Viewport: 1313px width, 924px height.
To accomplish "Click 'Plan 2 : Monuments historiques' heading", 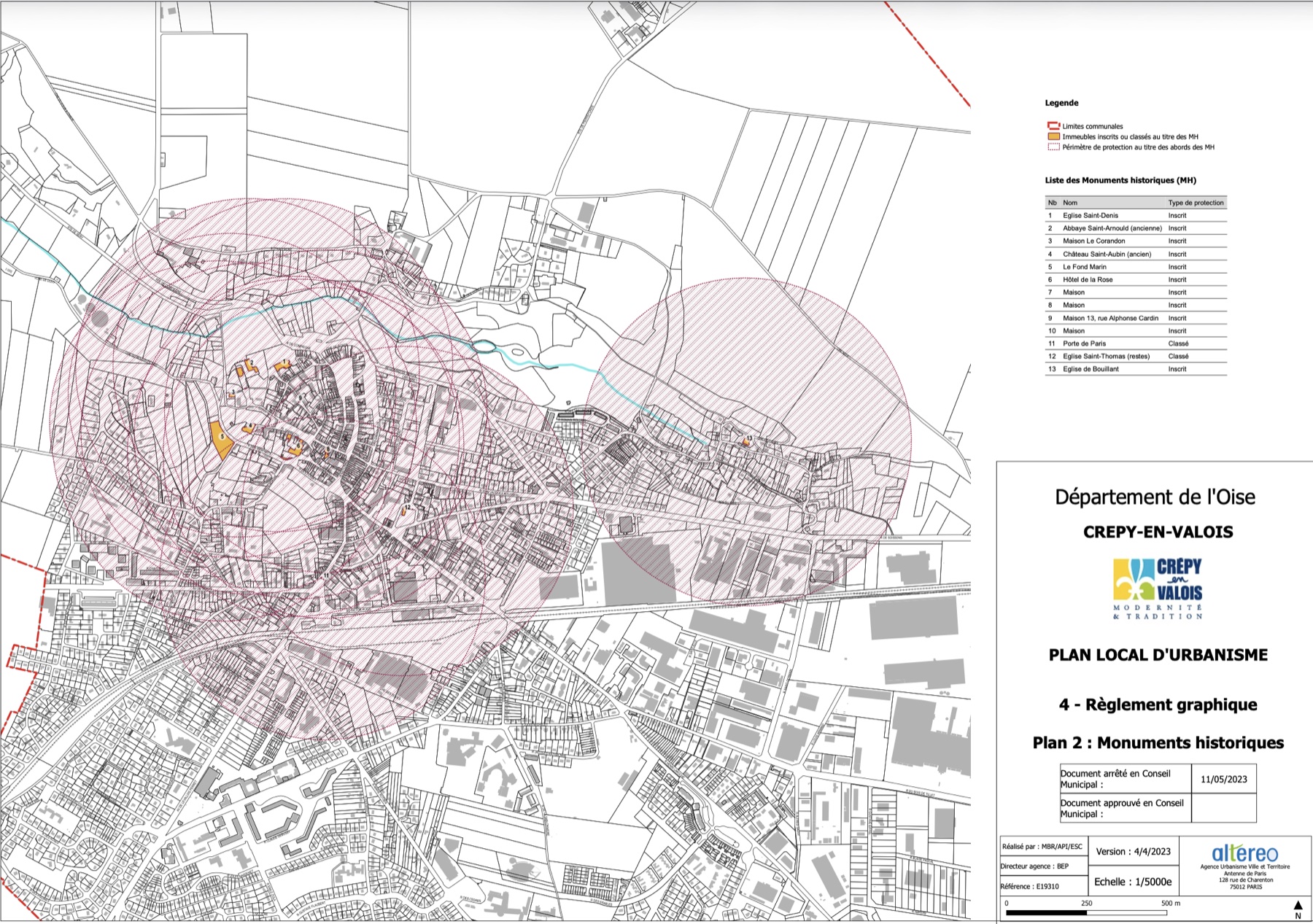I will (x=1158, y=742).
